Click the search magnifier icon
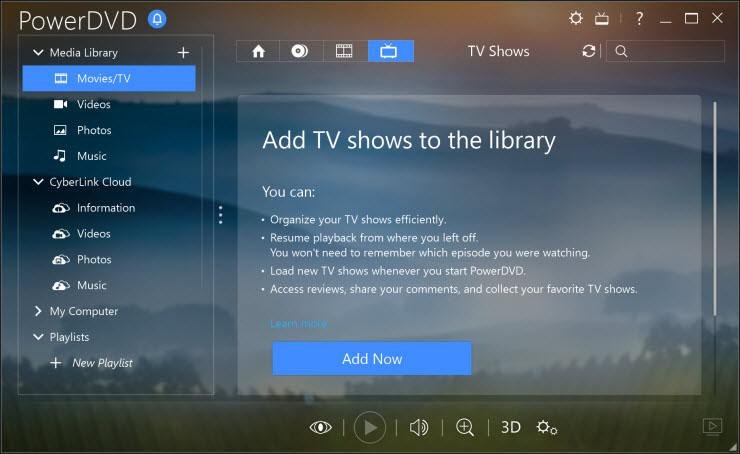The image size is (740, 454). click(622, 51)
